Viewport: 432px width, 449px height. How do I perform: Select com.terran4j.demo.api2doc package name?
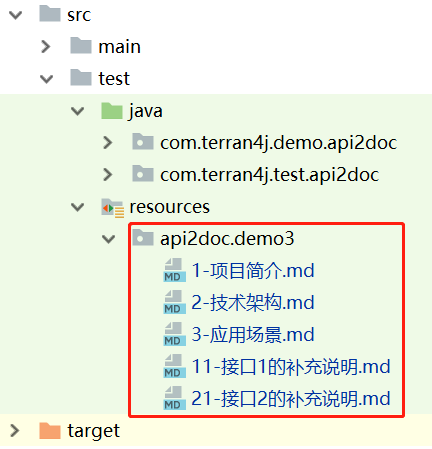279,143
